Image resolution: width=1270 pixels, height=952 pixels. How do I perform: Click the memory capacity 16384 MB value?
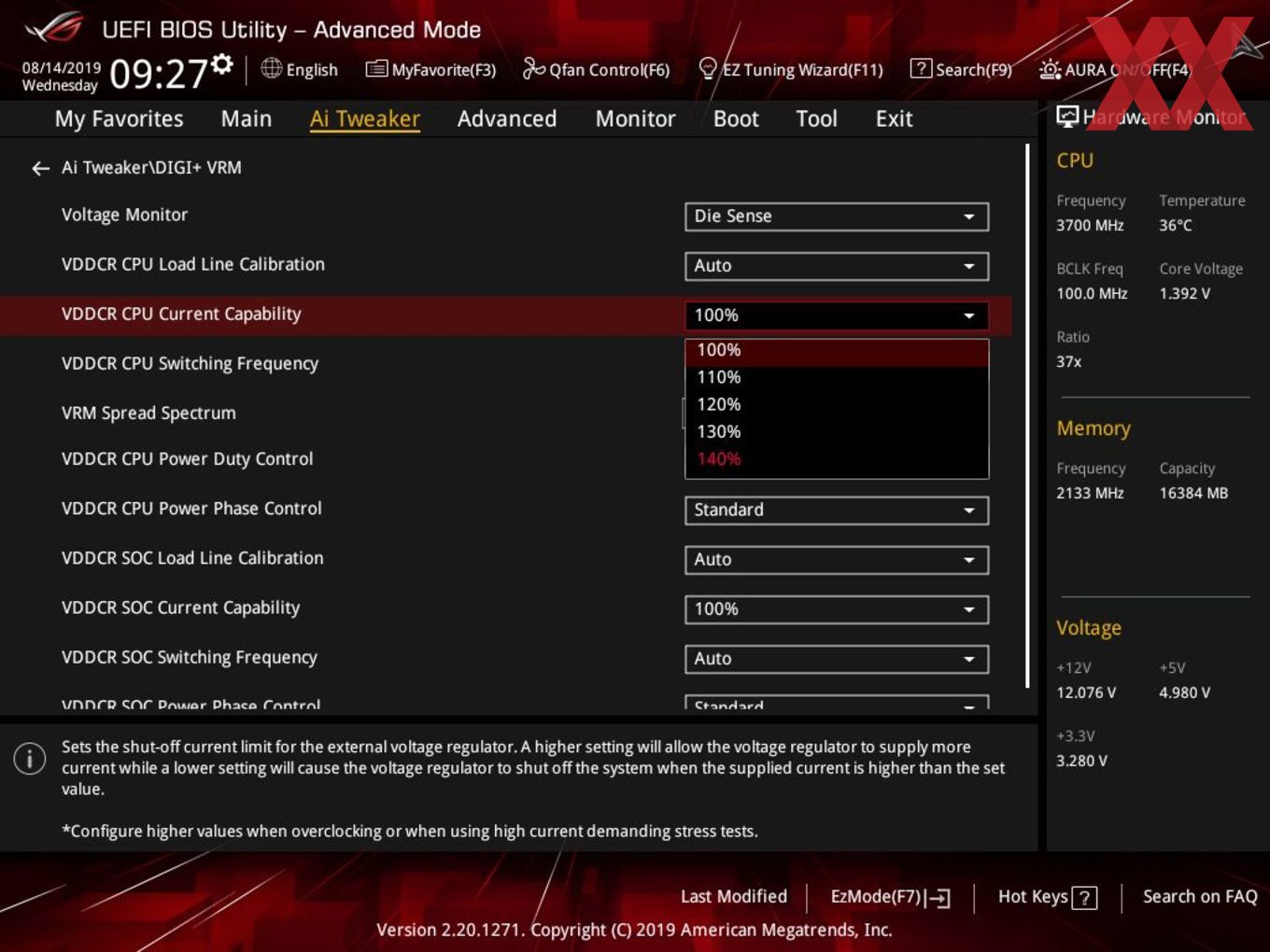point(1193,494)
